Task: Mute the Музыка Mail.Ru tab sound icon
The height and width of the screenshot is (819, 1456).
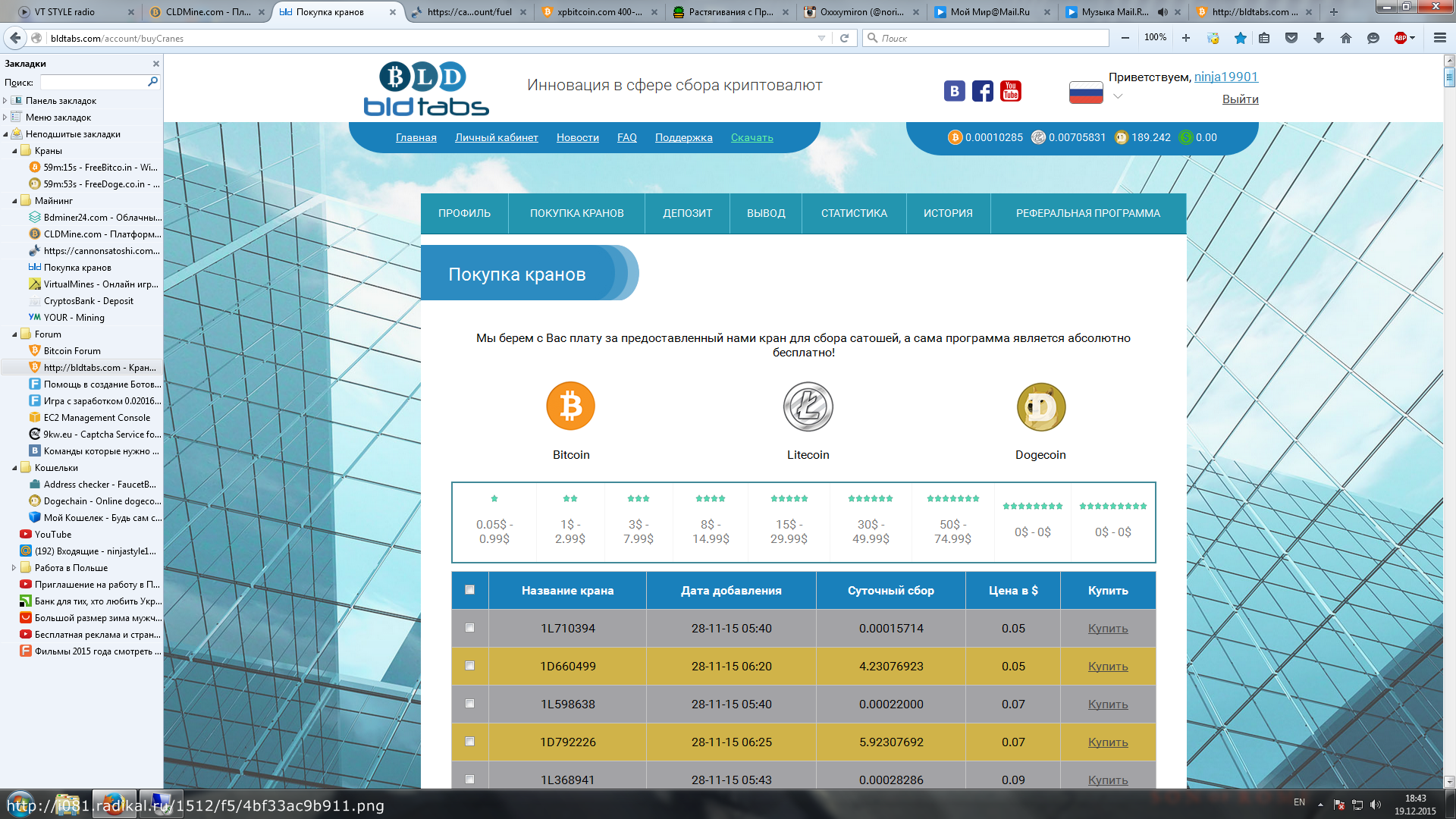Action: (1163, 12)
